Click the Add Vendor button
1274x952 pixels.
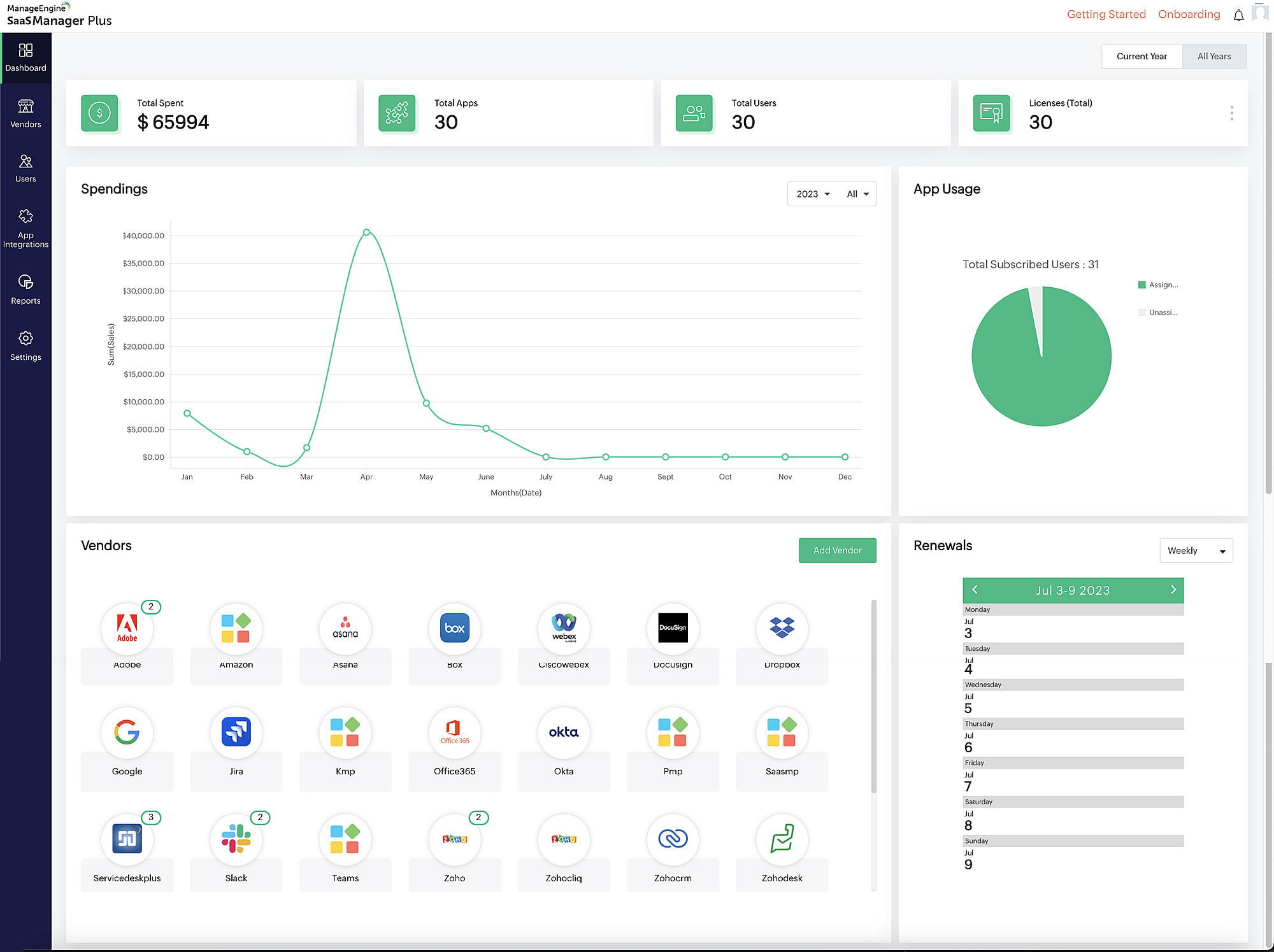(x=837, y=550)
